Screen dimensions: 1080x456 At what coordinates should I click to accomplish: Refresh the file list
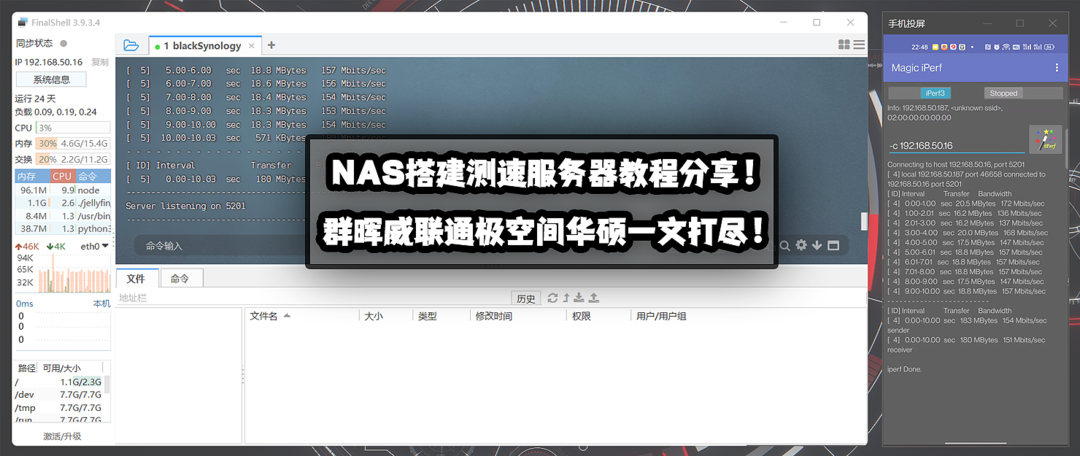pyautogui.click(x=552, y=298)
